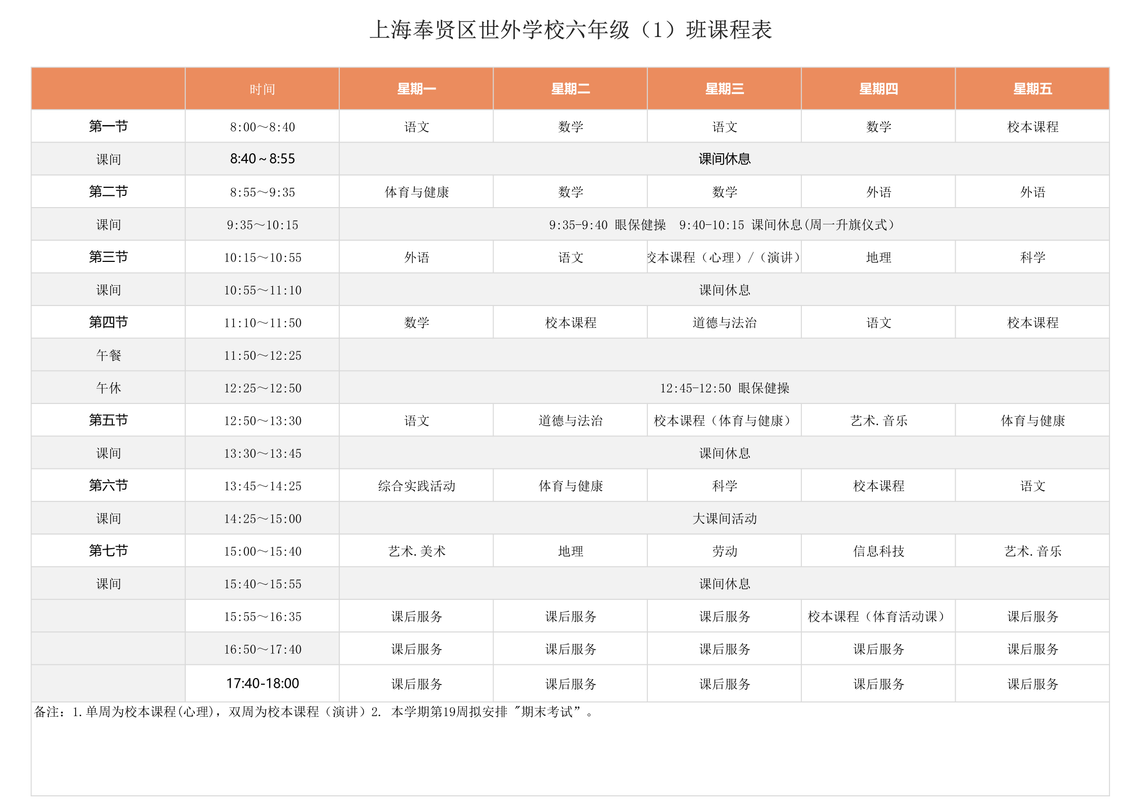This screenshot has height=806, width=1140.
Task: Select the 12:45-12:50 眼保健操 cell
Action: tap(724, 388)
